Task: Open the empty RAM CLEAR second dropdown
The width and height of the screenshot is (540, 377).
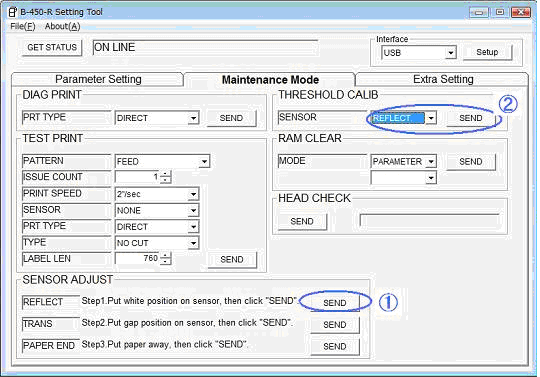Action: pos(431,178)
